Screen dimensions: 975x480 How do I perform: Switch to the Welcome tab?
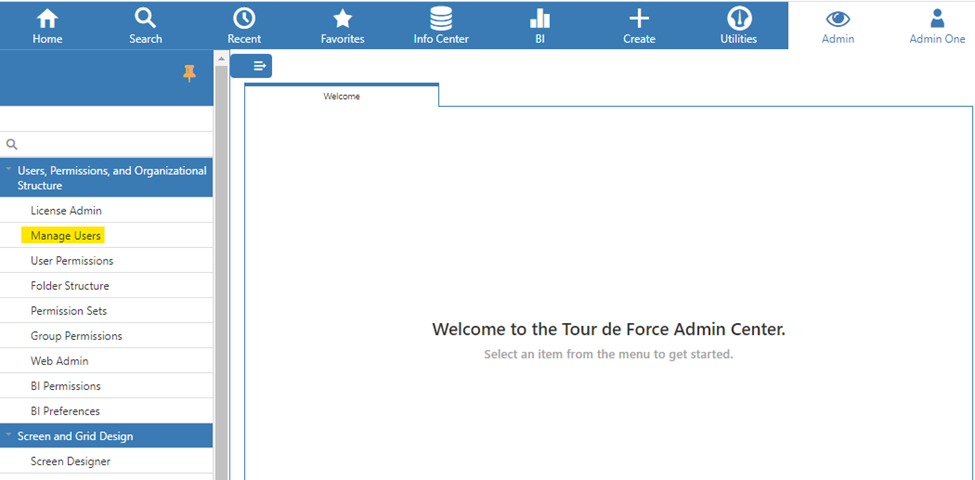pos(341,96)
